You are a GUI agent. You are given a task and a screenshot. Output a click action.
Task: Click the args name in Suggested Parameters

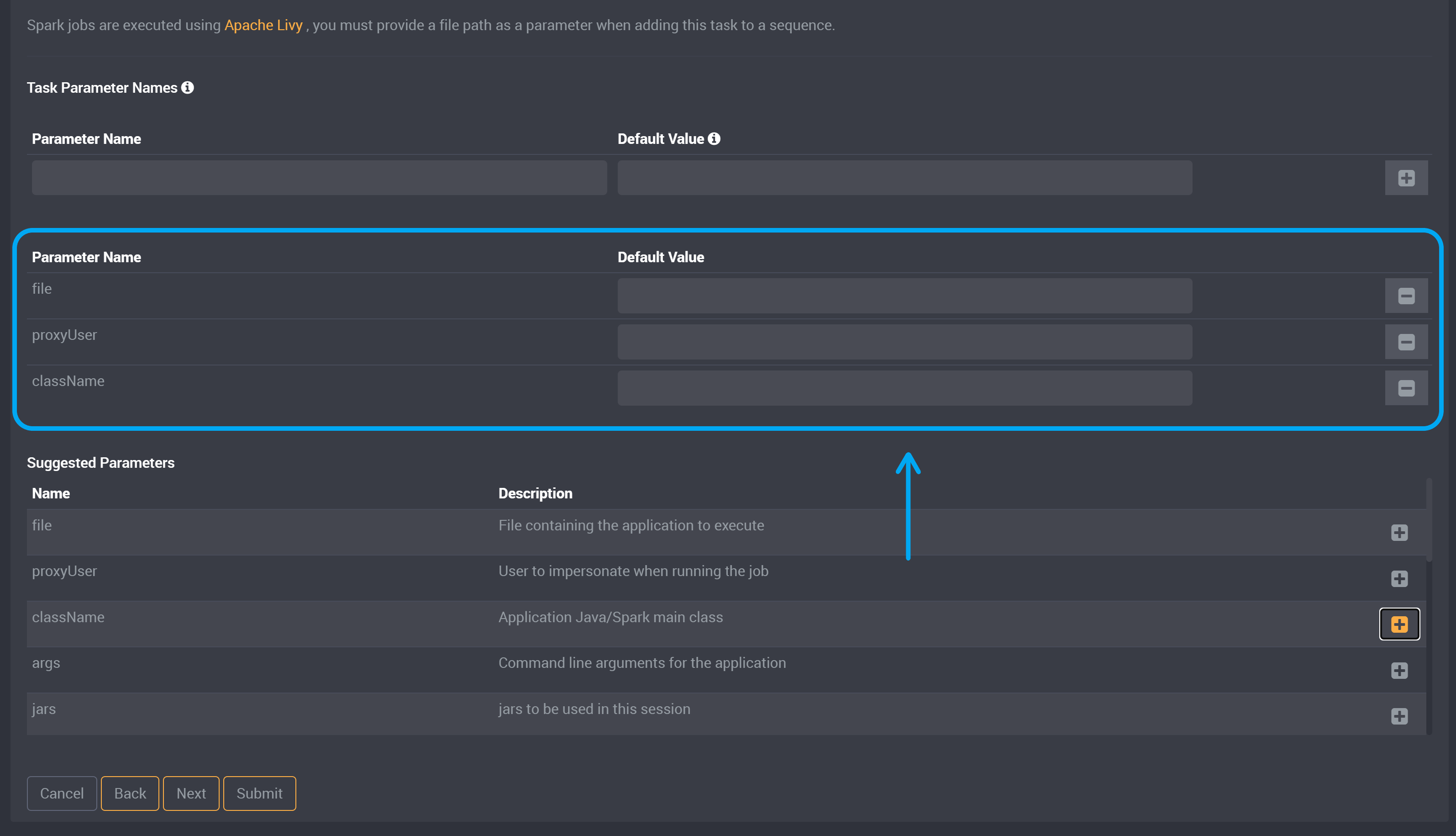coord(46,663)
